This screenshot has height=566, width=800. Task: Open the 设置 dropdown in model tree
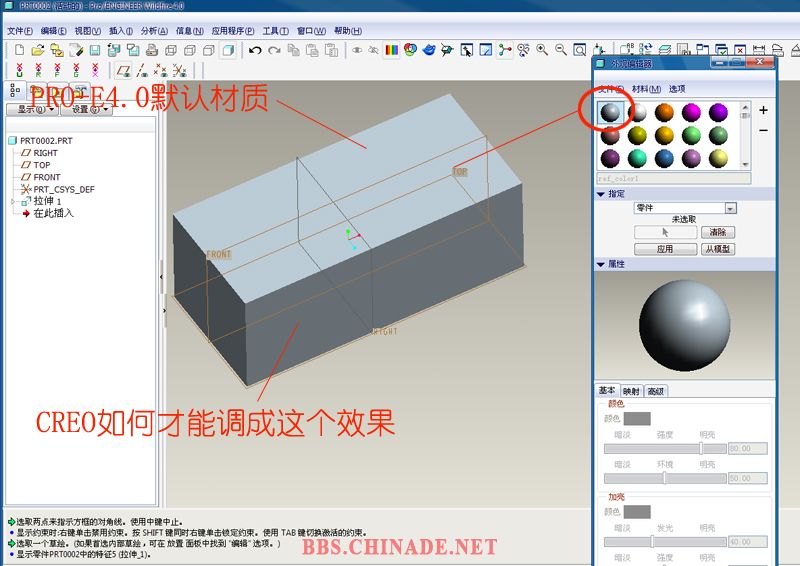pyautogui.click(x=86, y=109)
